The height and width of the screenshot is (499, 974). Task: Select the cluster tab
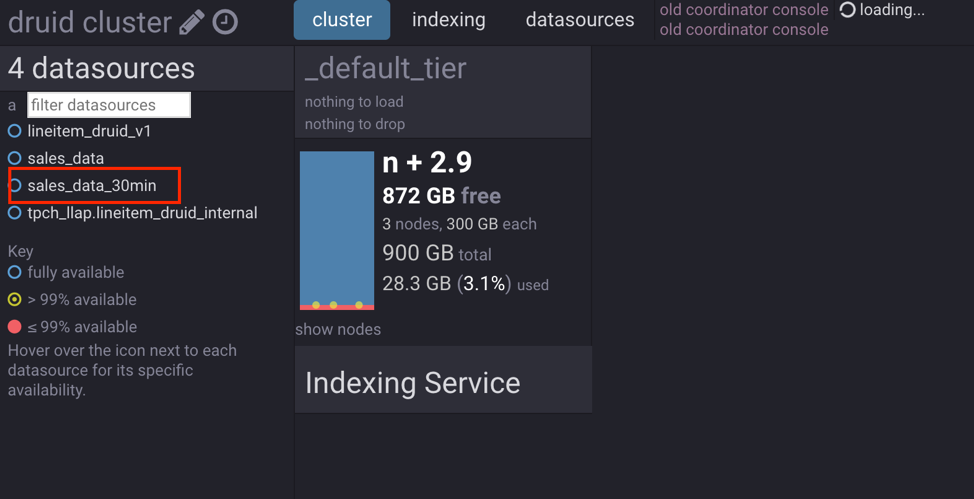tap(342, 20)
